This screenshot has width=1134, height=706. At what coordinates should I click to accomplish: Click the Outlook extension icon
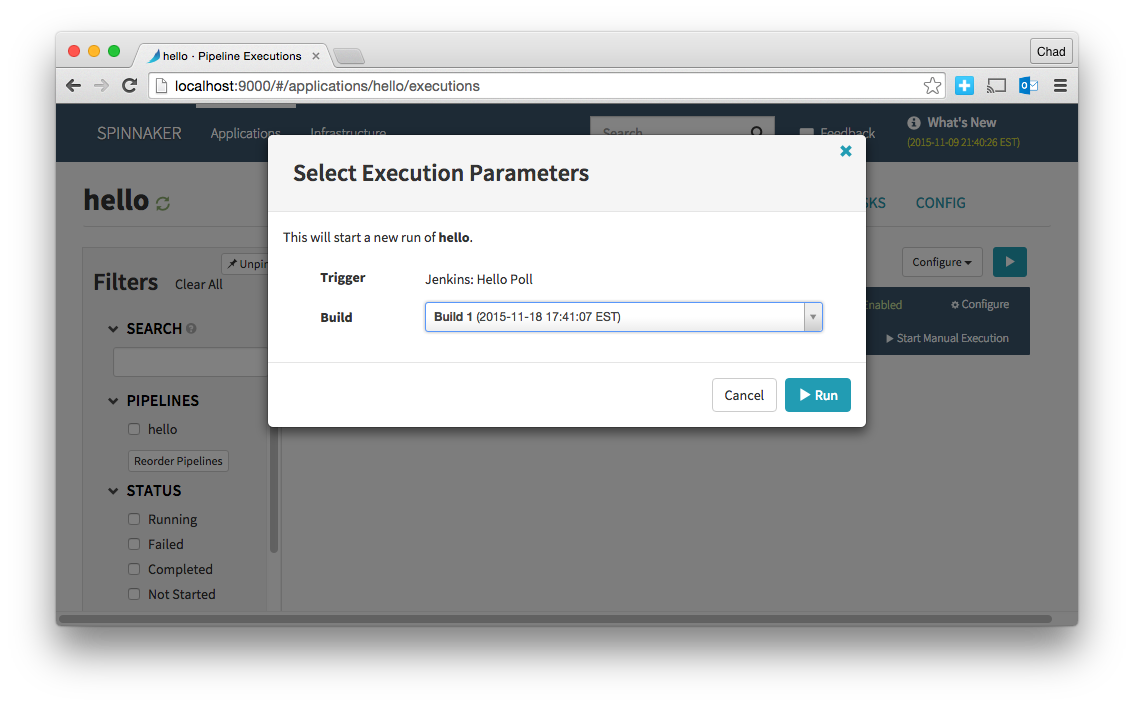tap(1028, 86)
